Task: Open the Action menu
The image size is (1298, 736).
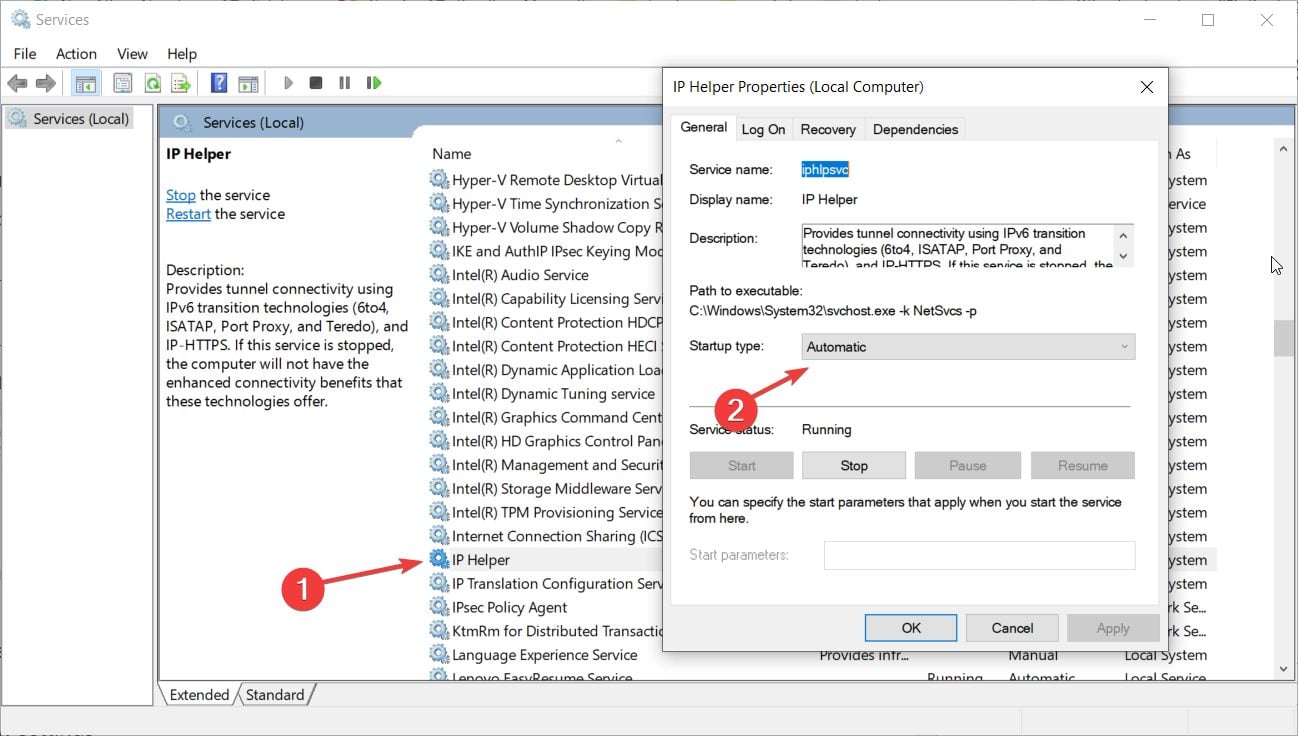Action: tap(76, 54)
